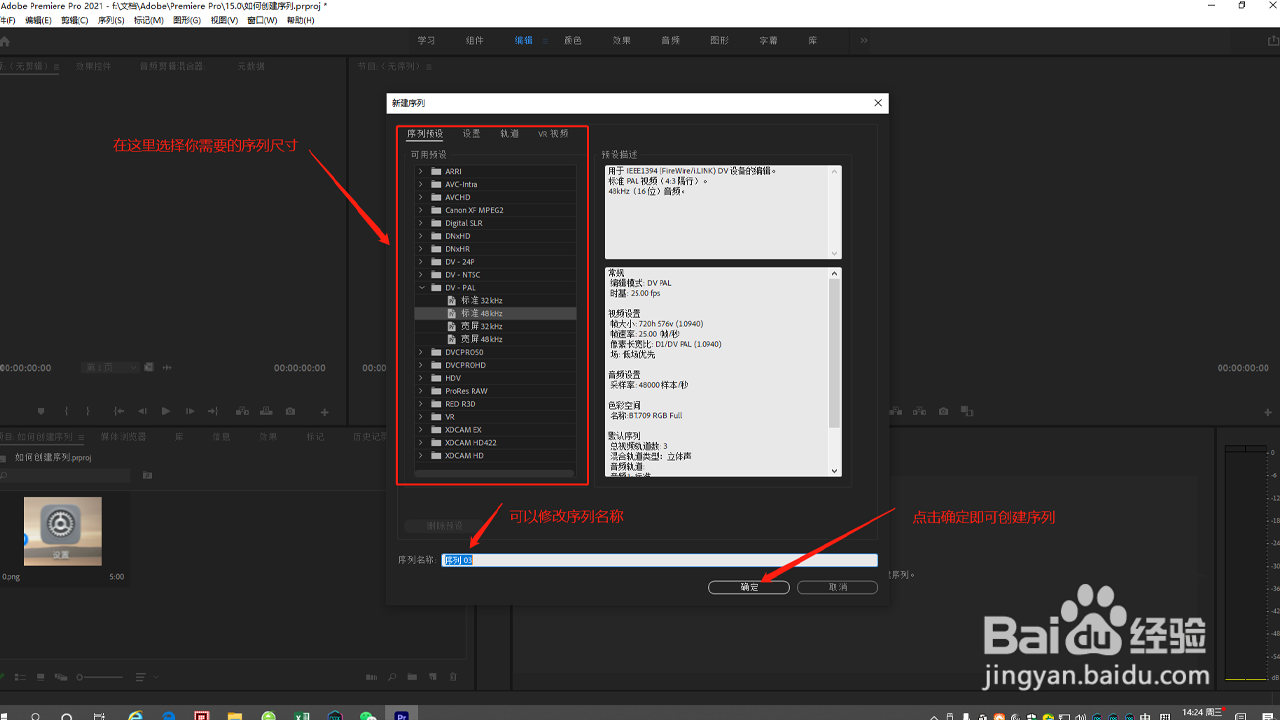The image size is (1280, 720).
Task: Open the 媒体浏览器 panel tab
Action: coord(124,437)
